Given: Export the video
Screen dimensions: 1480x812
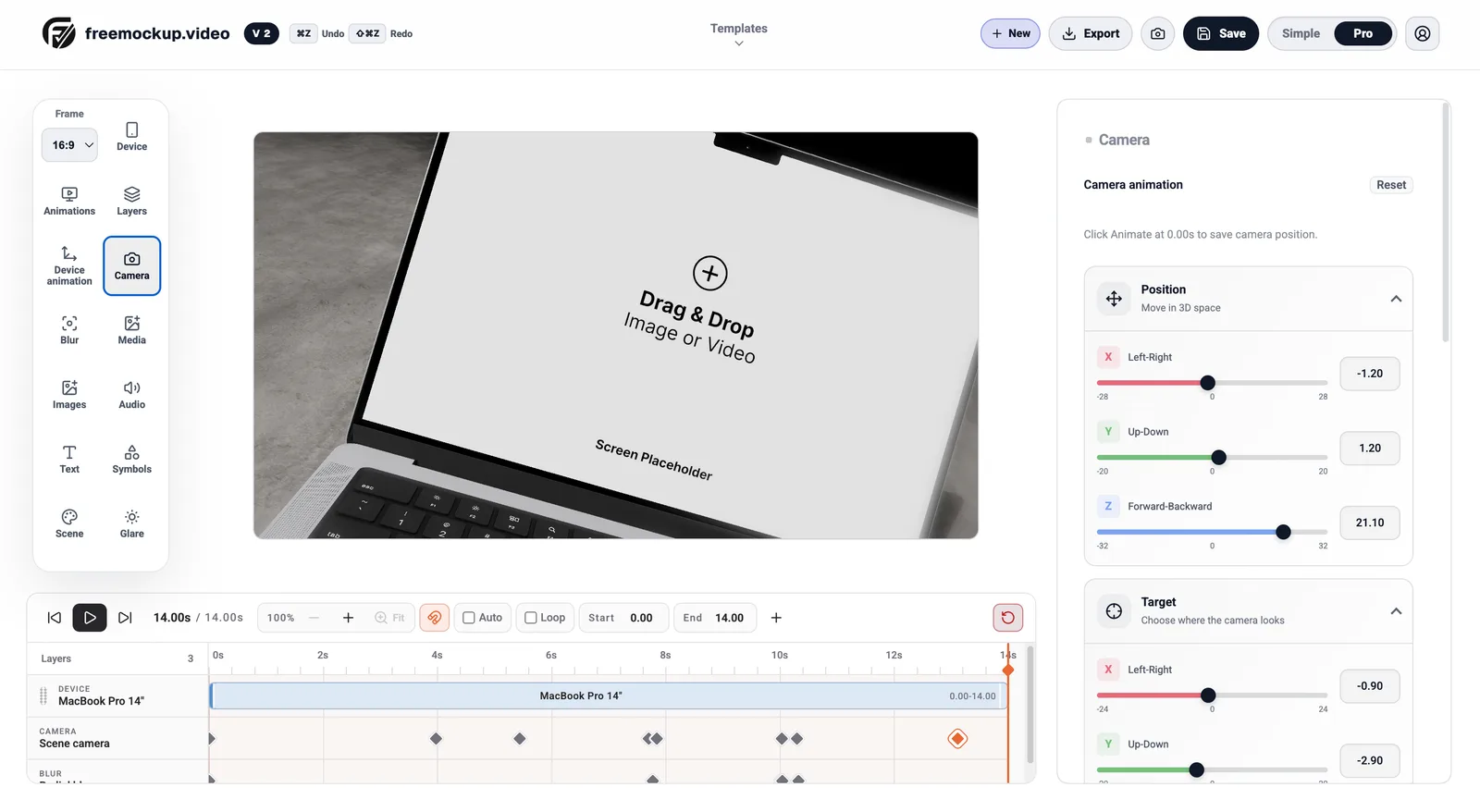Looking at the screenshot, I should point(1090,33).
